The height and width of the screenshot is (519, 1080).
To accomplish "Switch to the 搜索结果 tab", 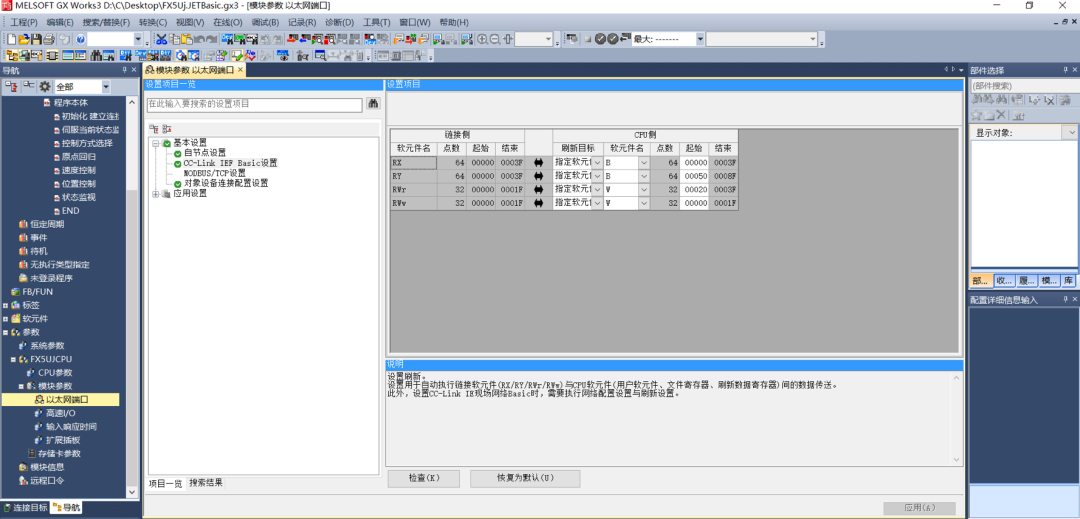I will point(206,483).
